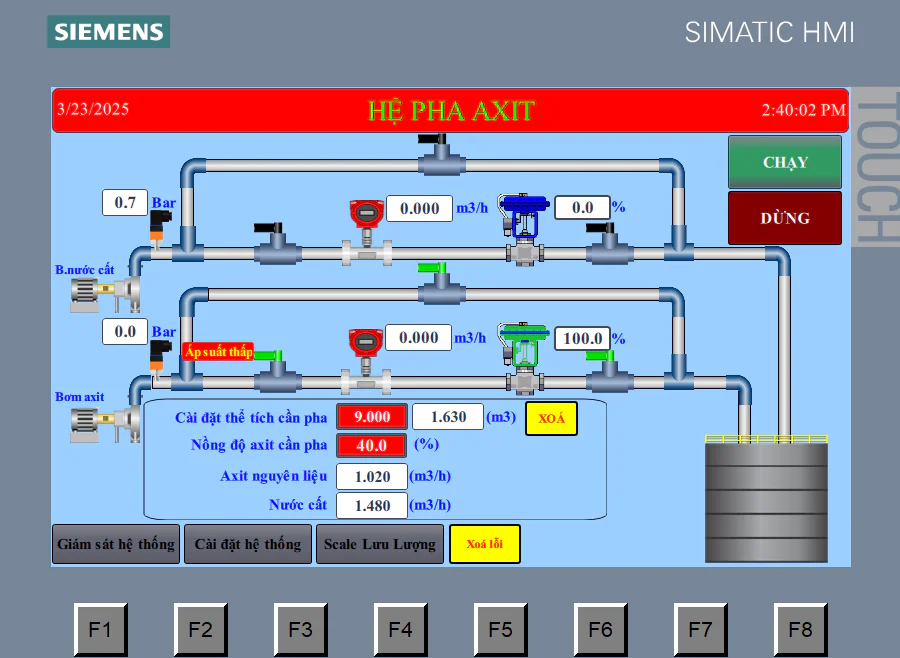Image resolution: width=900 pixels, height=658 pixels.
Task: Click the water line pressure sensor icon
Action: [x=160, y=229]
